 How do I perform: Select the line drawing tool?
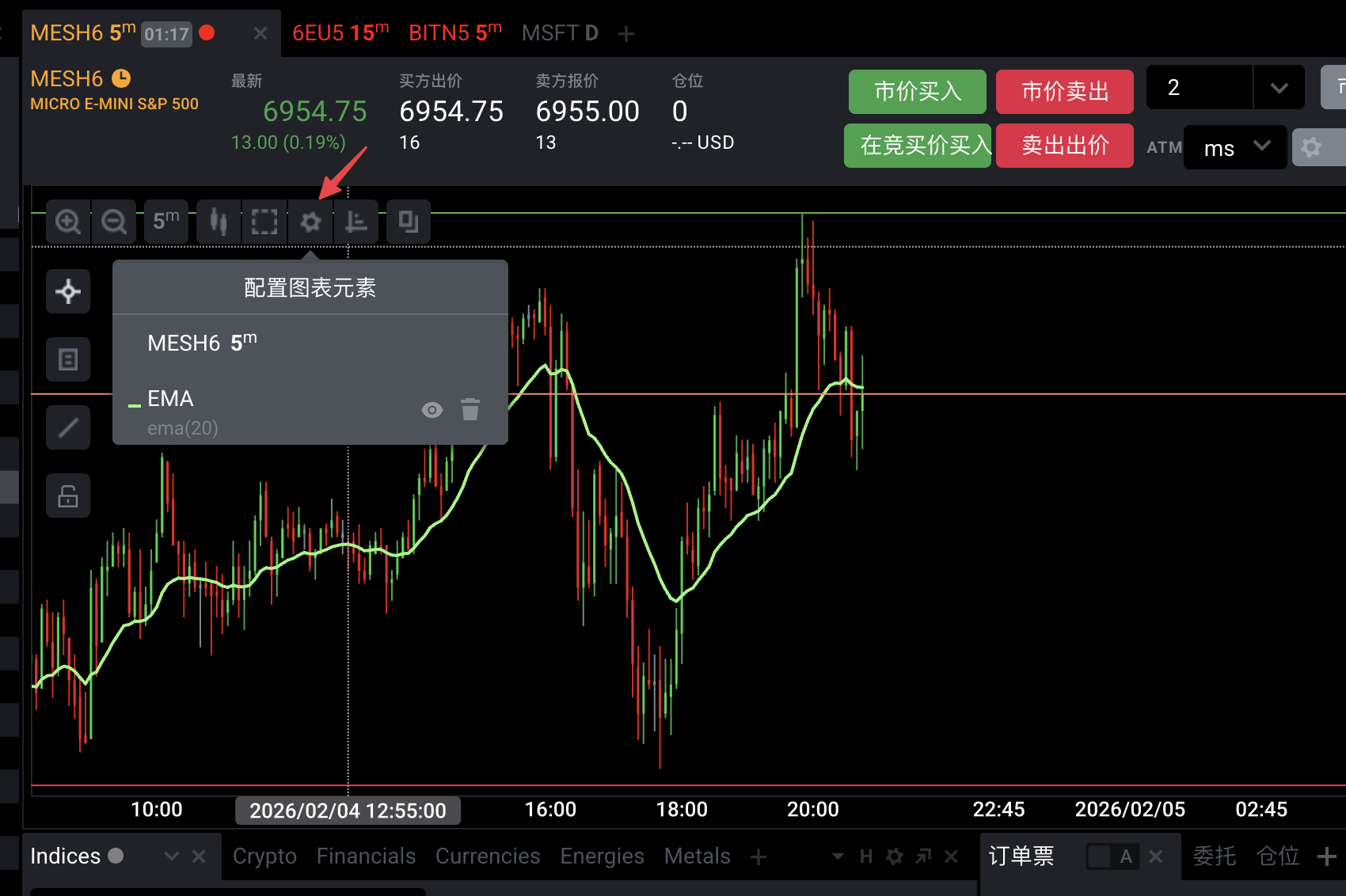pyautogui.click(x=68, y=428)
